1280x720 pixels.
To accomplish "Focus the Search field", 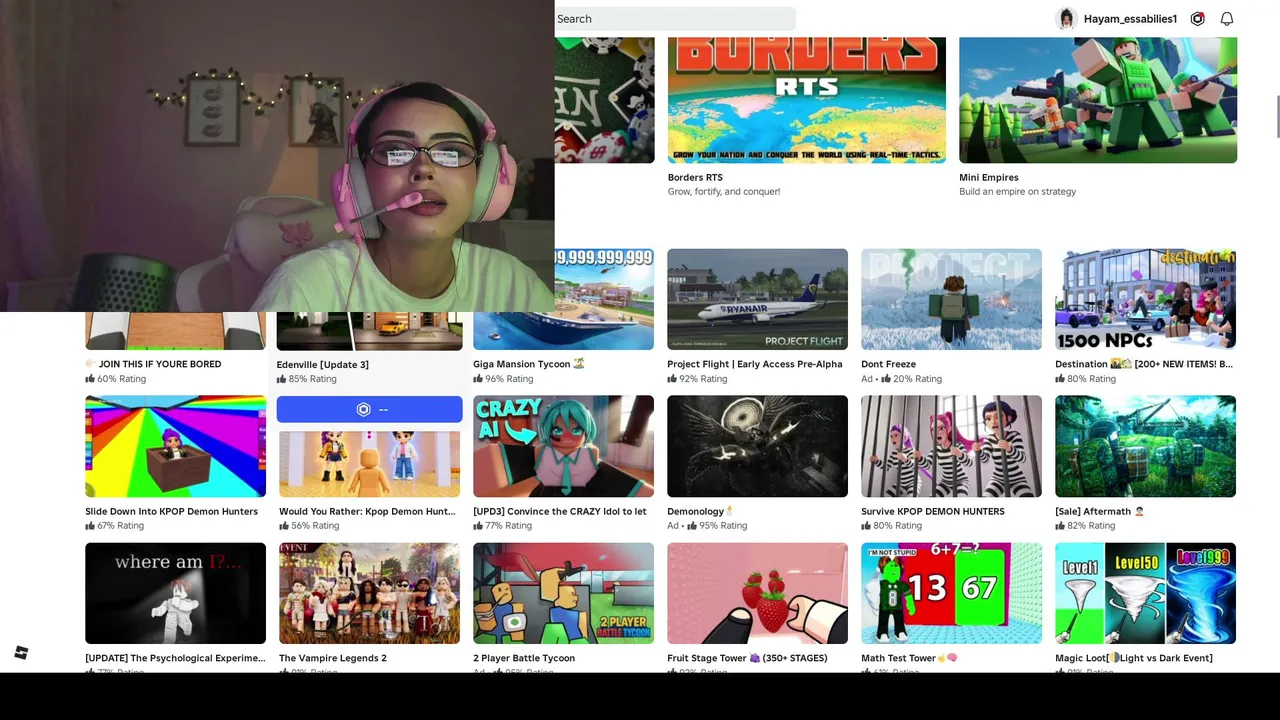I will click(675, 19).
